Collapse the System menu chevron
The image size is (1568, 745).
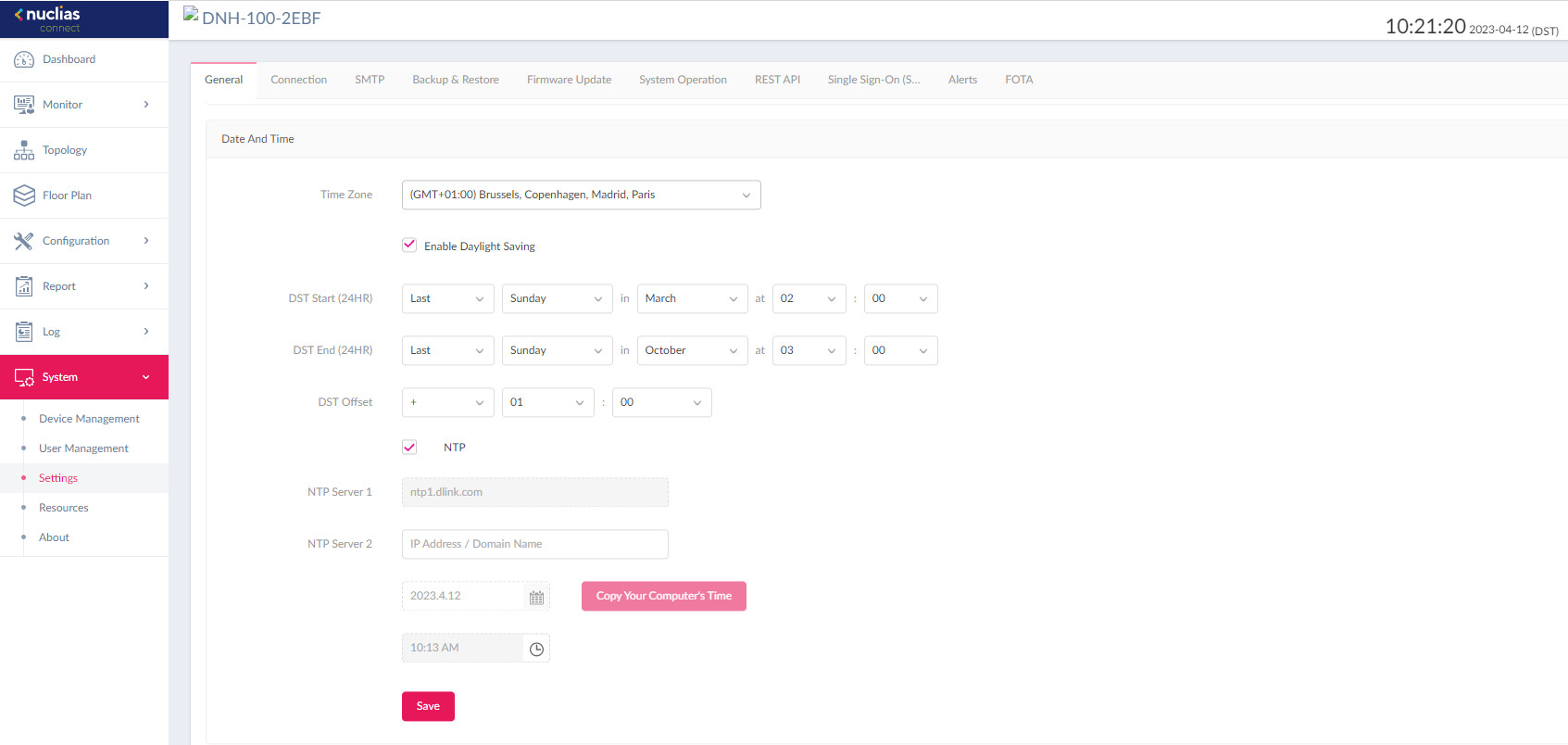145,377
